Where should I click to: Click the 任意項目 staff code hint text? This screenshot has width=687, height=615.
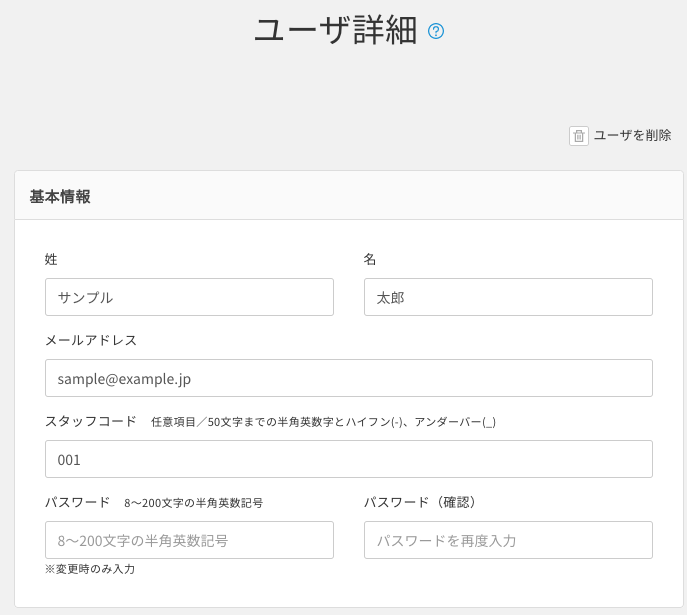(x=323, y=422)
